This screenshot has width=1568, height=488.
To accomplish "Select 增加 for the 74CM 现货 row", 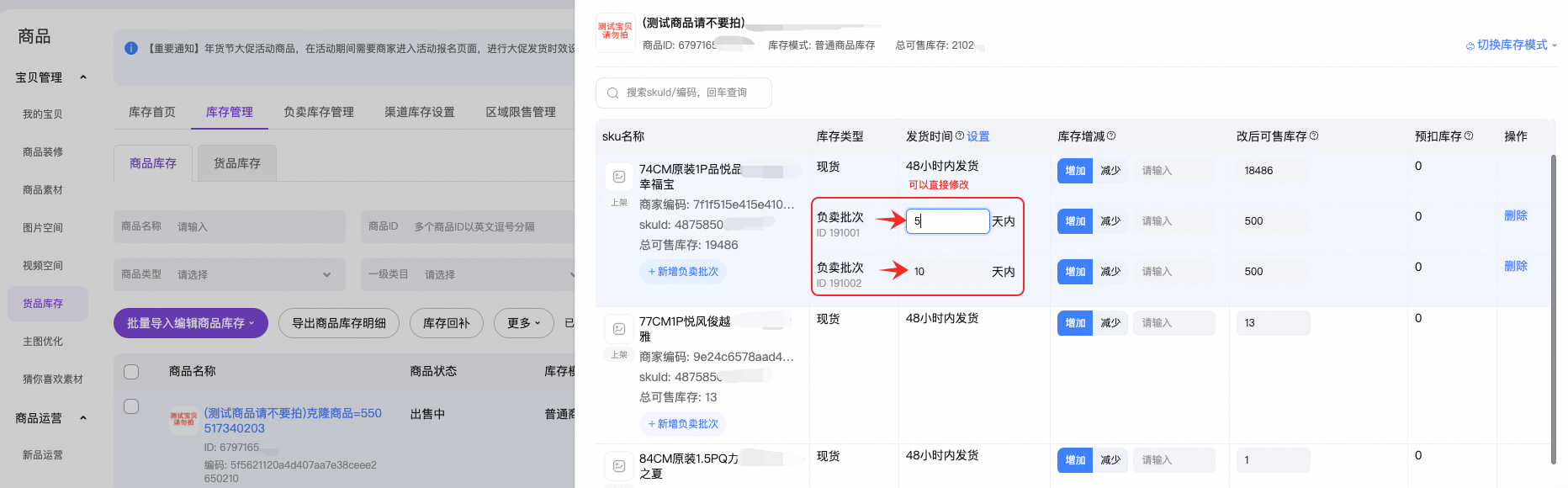I will click(1075, 171).
